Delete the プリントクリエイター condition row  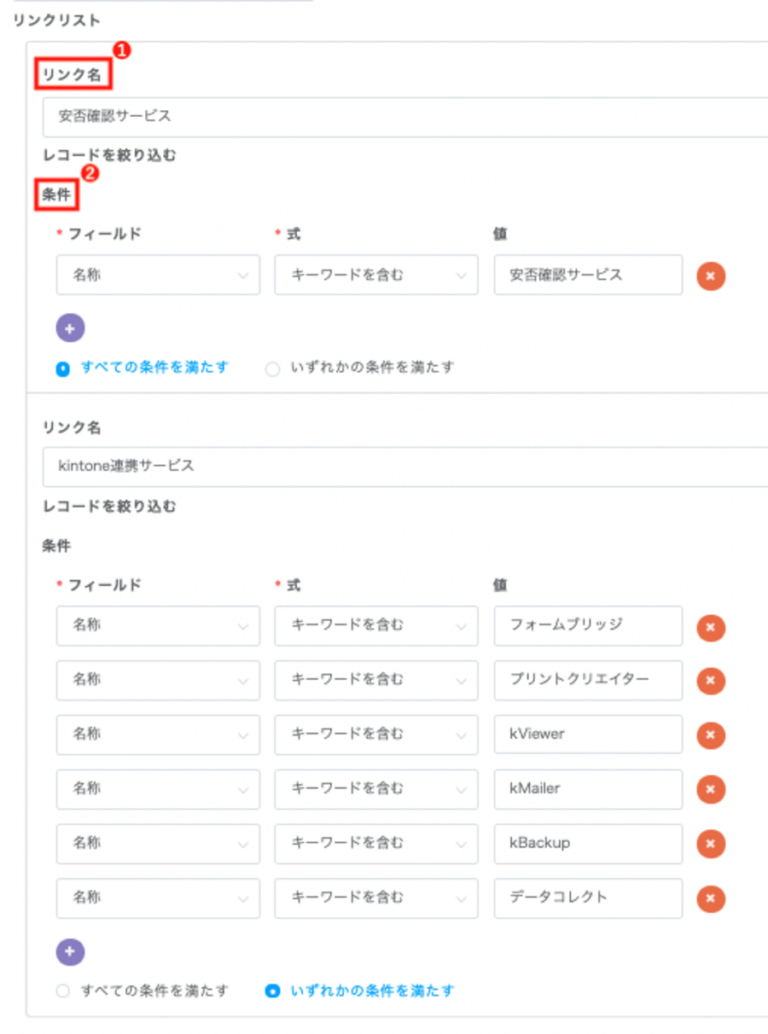tap(711, 681)
